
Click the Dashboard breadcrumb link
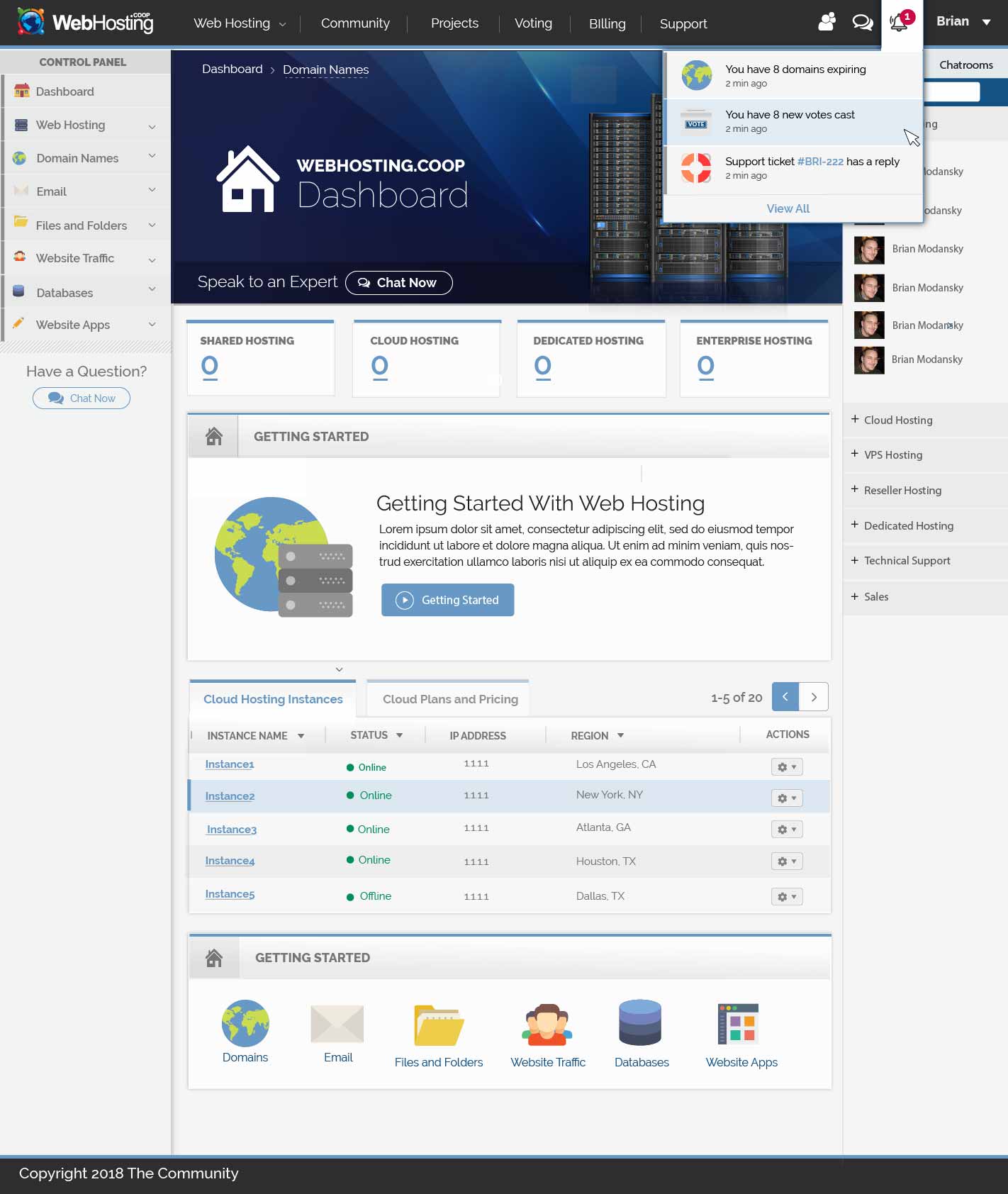(x=232, y=69)
